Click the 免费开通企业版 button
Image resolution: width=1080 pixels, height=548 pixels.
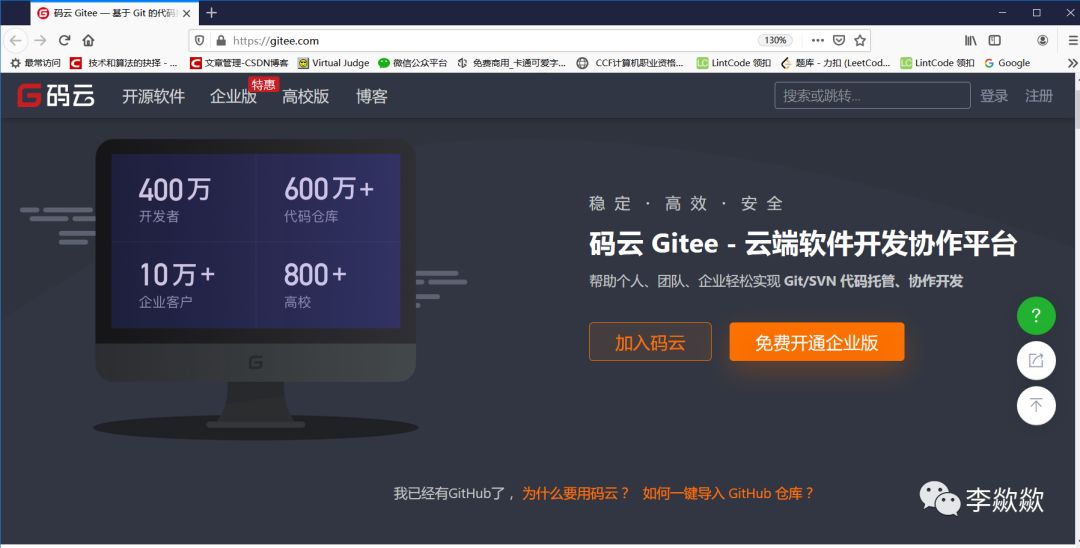817,341
